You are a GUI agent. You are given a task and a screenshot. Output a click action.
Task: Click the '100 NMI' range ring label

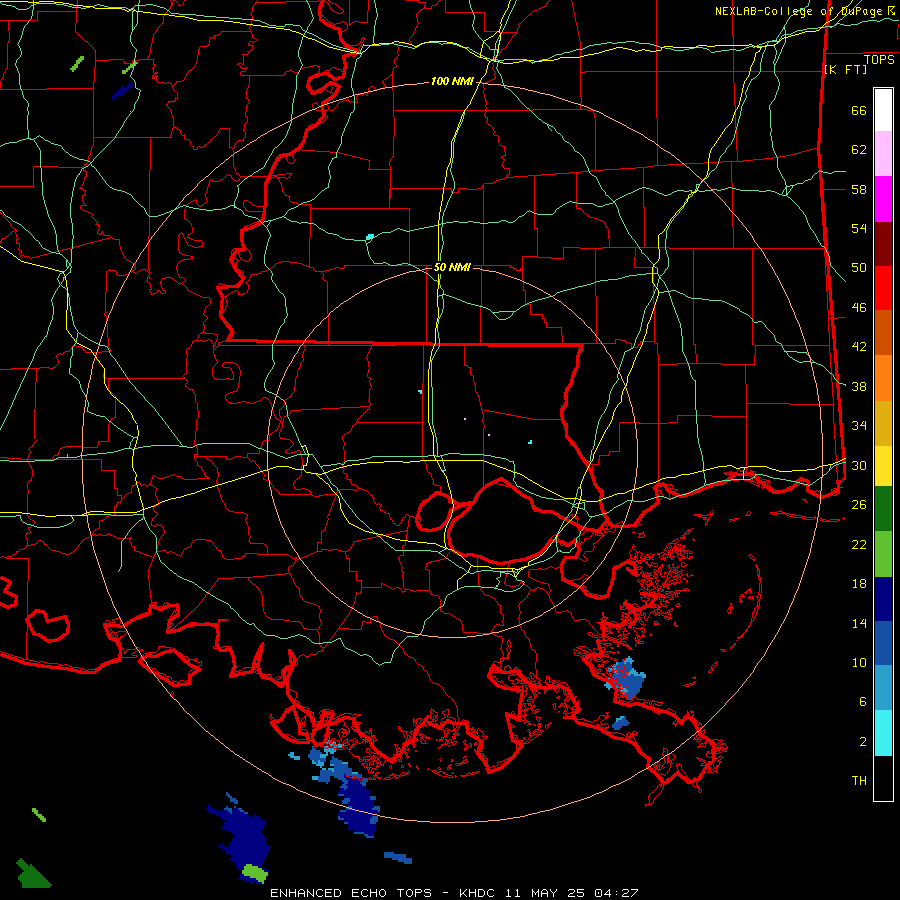pos(452,82)
